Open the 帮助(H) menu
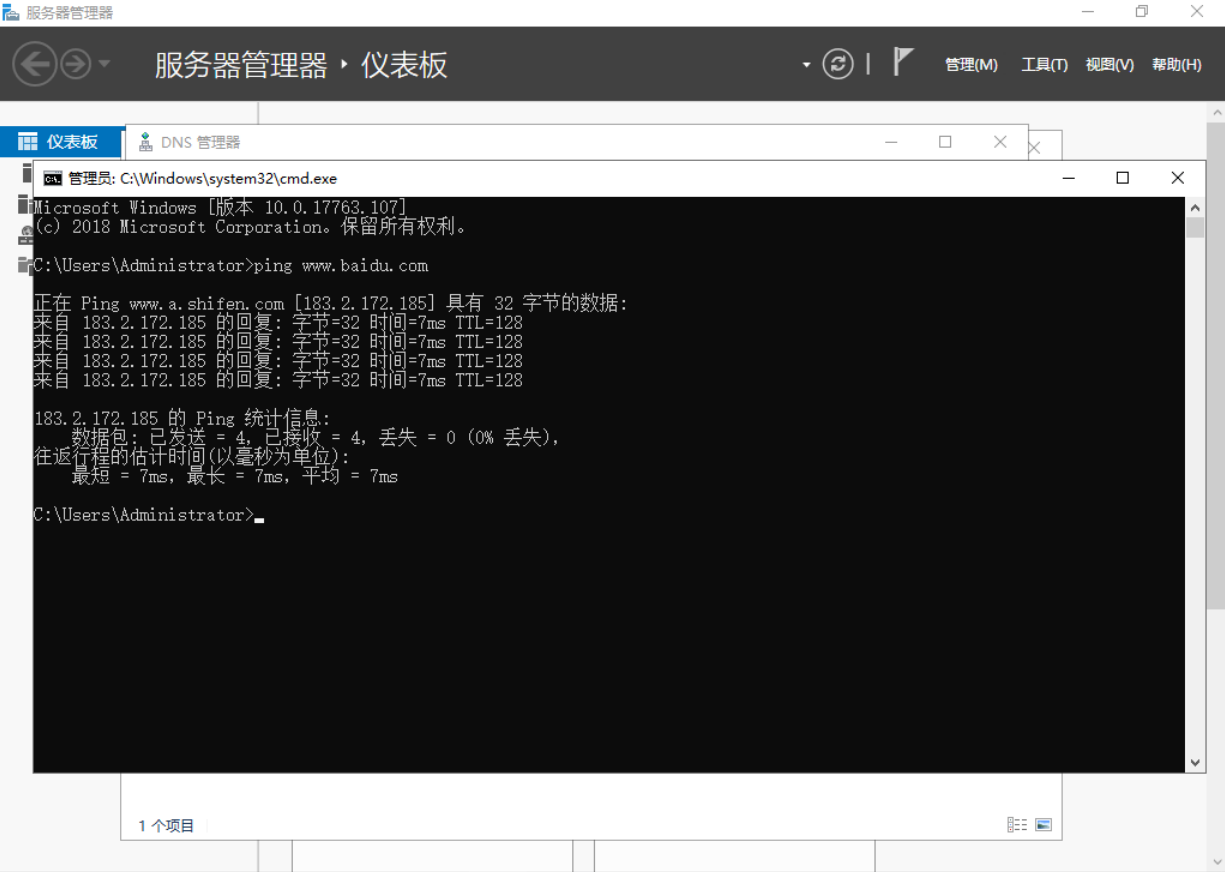 tap(1175, 63)
